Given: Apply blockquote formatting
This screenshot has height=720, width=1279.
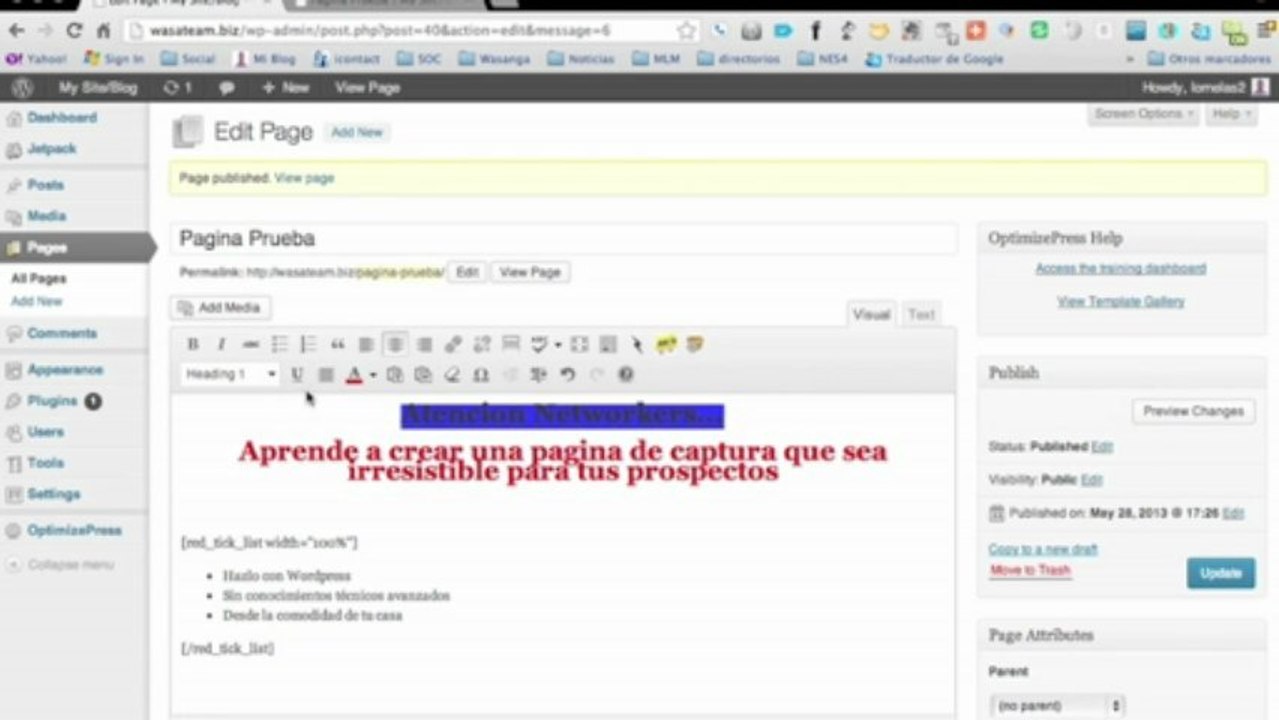Looking at the screenshot, I should pos(338,344).
